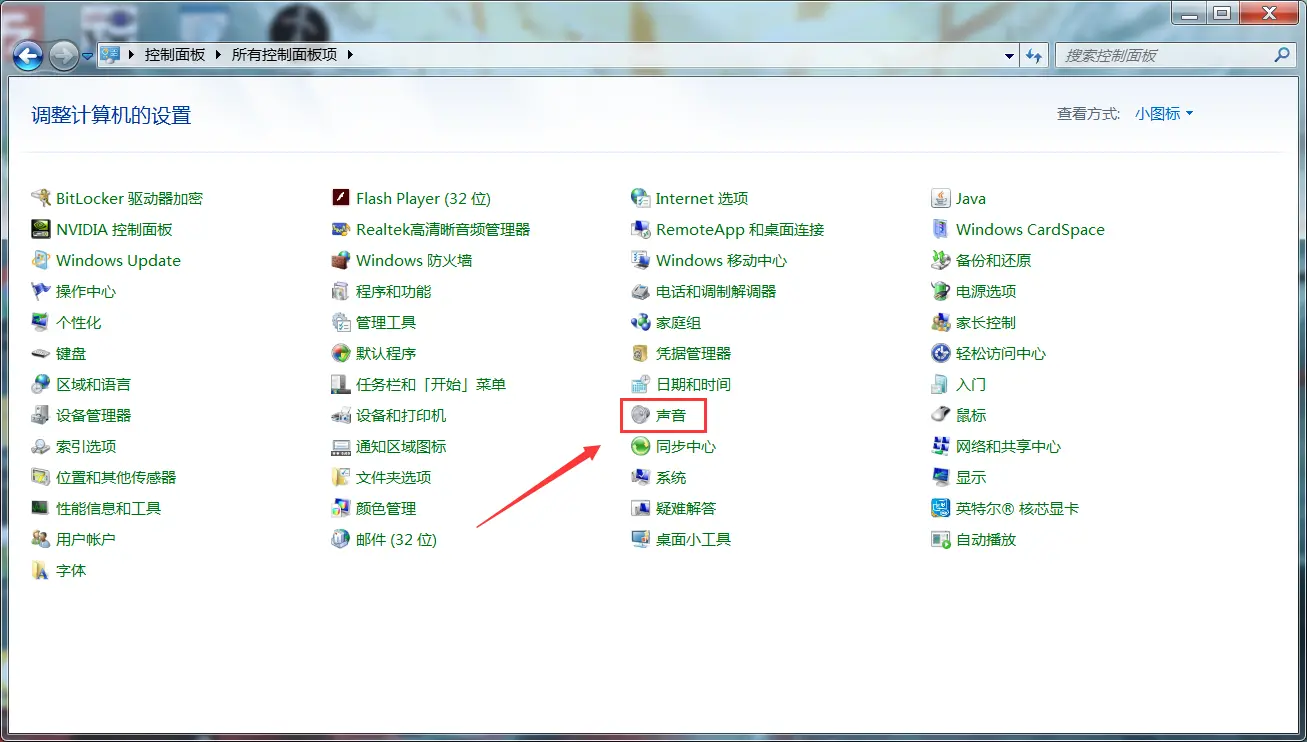Open the 桌面小工具 link
Image resolution: width=1307 pixels, height=742 pixels.
[693, 539]
